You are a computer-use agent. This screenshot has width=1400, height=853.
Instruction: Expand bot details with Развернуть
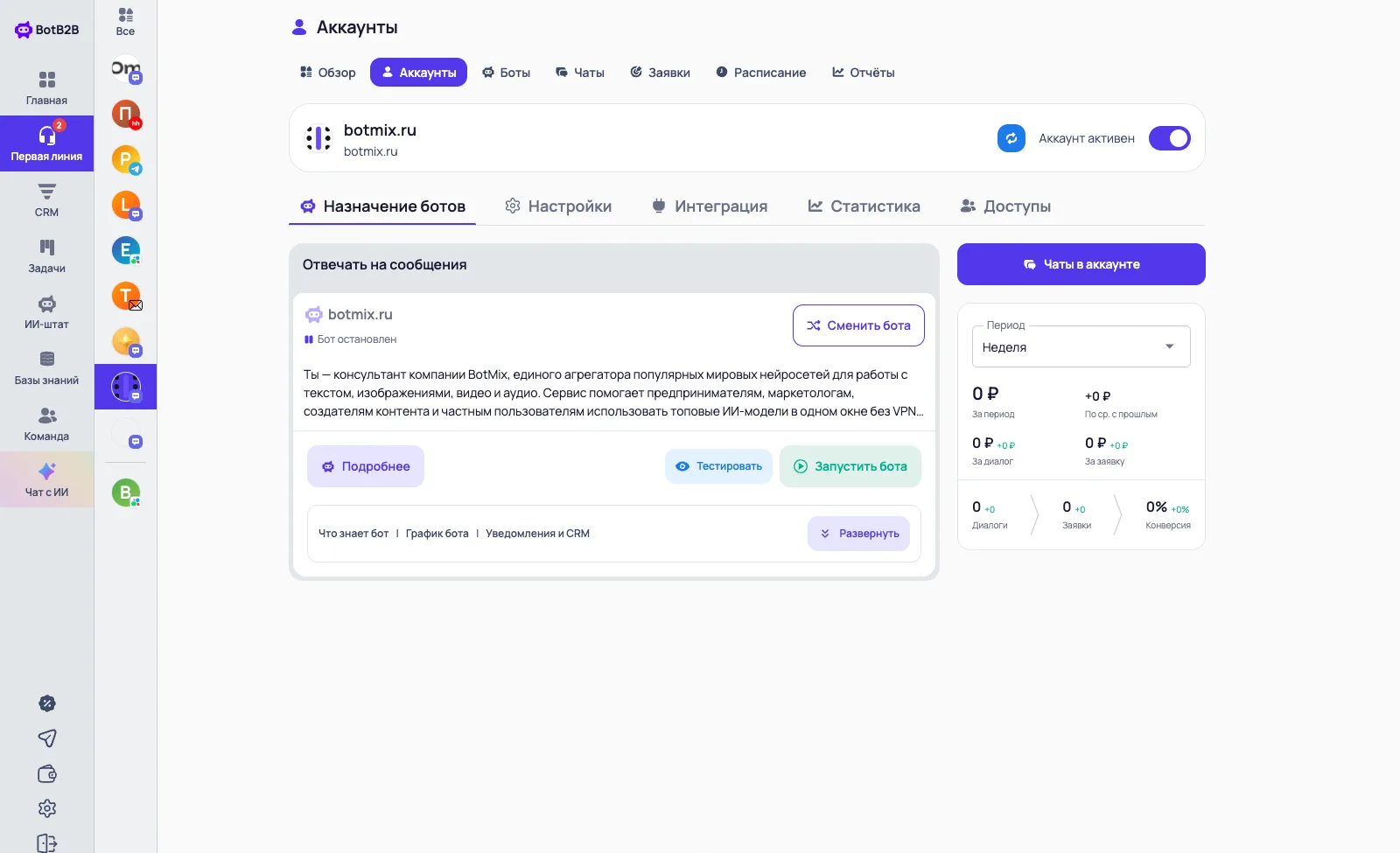point(859,534)
